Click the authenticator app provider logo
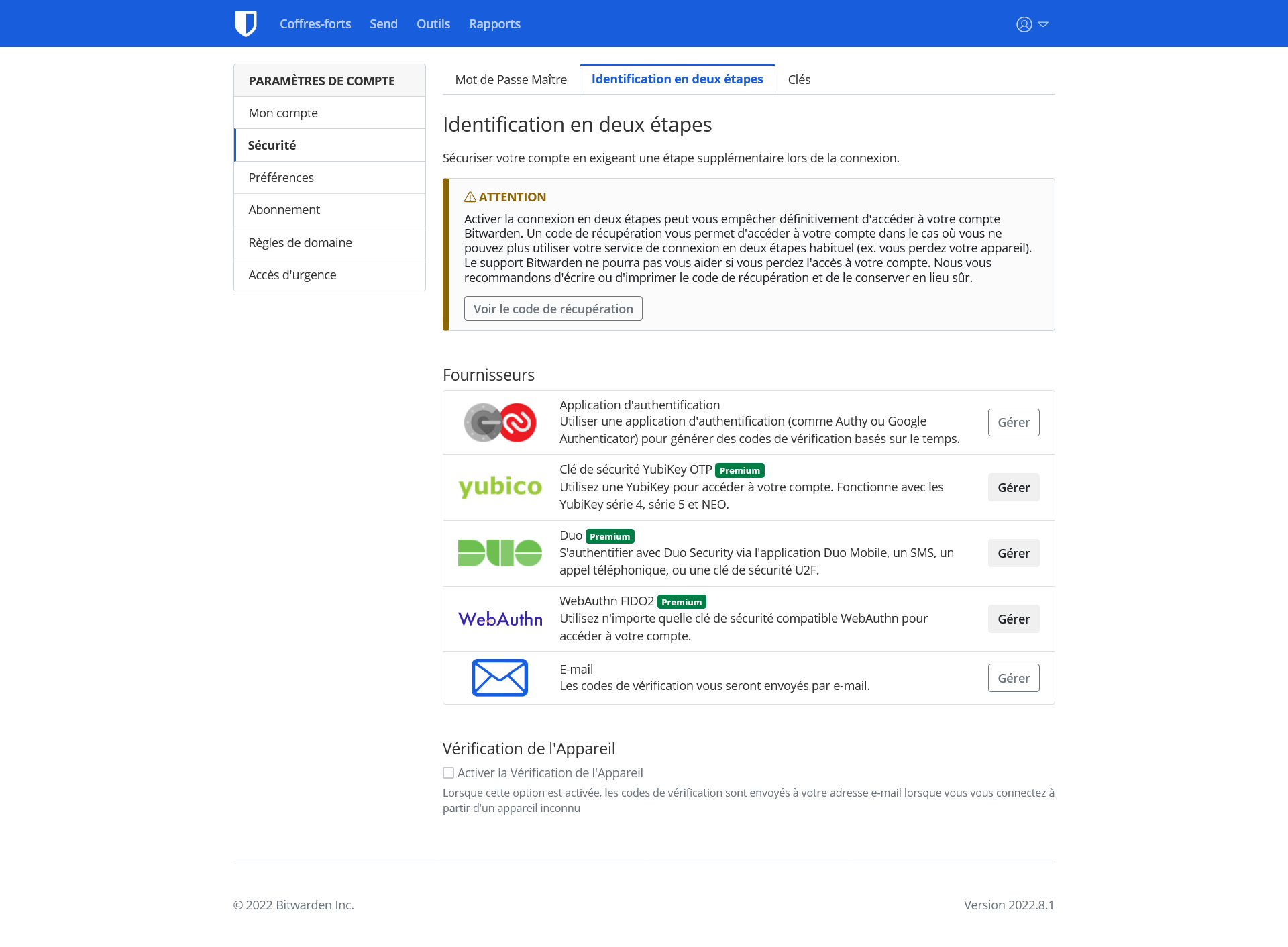 pyautogui.click(x=500, y=422)
